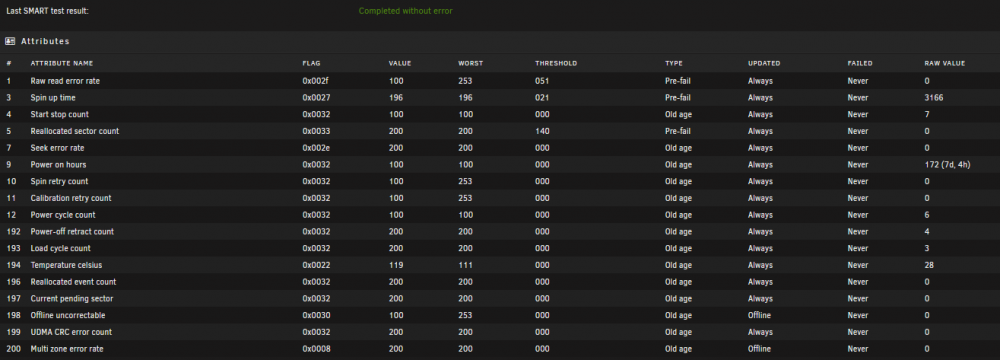Click 'Pre-fail' type in Reallocated sector count row
This screenshot has height=360, width=1000.
point(677,131)
